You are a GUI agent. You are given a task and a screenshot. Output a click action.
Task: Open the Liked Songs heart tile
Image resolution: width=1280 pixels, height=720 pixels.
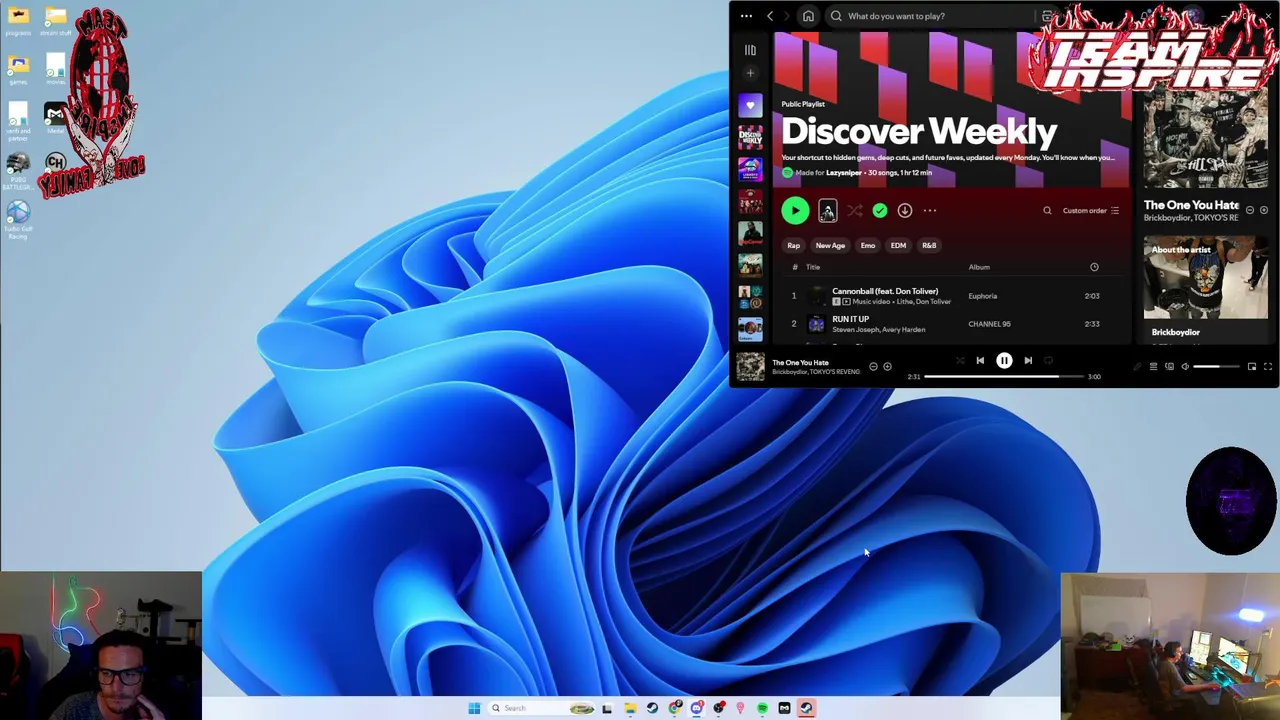(x=750, y=105)
